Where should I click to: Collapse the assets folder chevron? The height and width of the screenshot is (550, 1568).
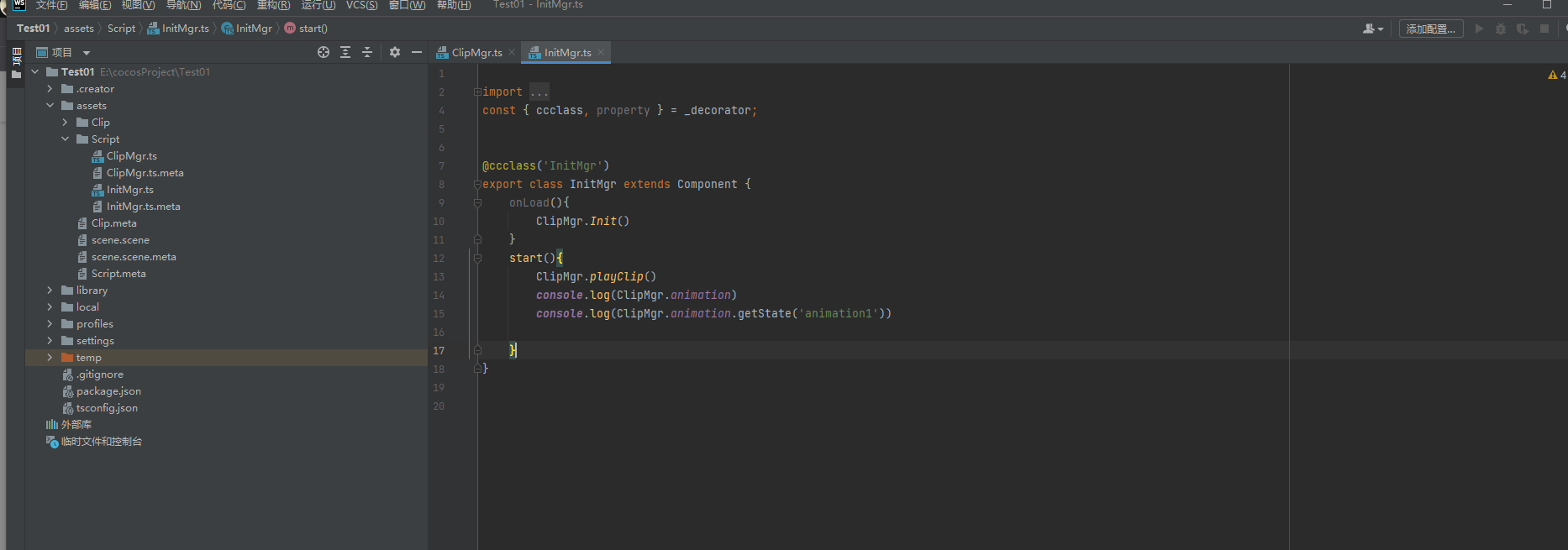coord(50,106)
